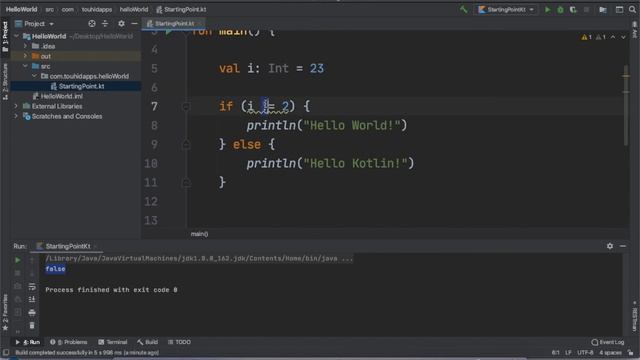This screenshot has width=640, height=360.
Task: Open Project panel settings gear
Action: (121, 24)
